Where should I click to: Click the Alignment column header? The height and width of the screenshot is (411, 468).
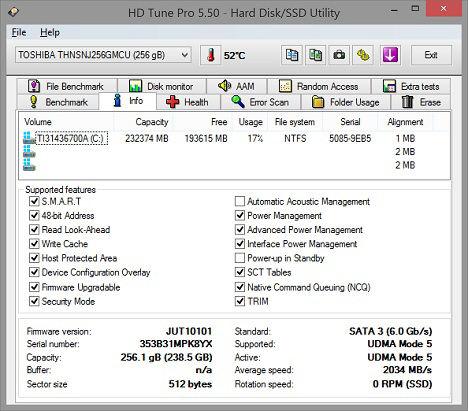point(405,122)
